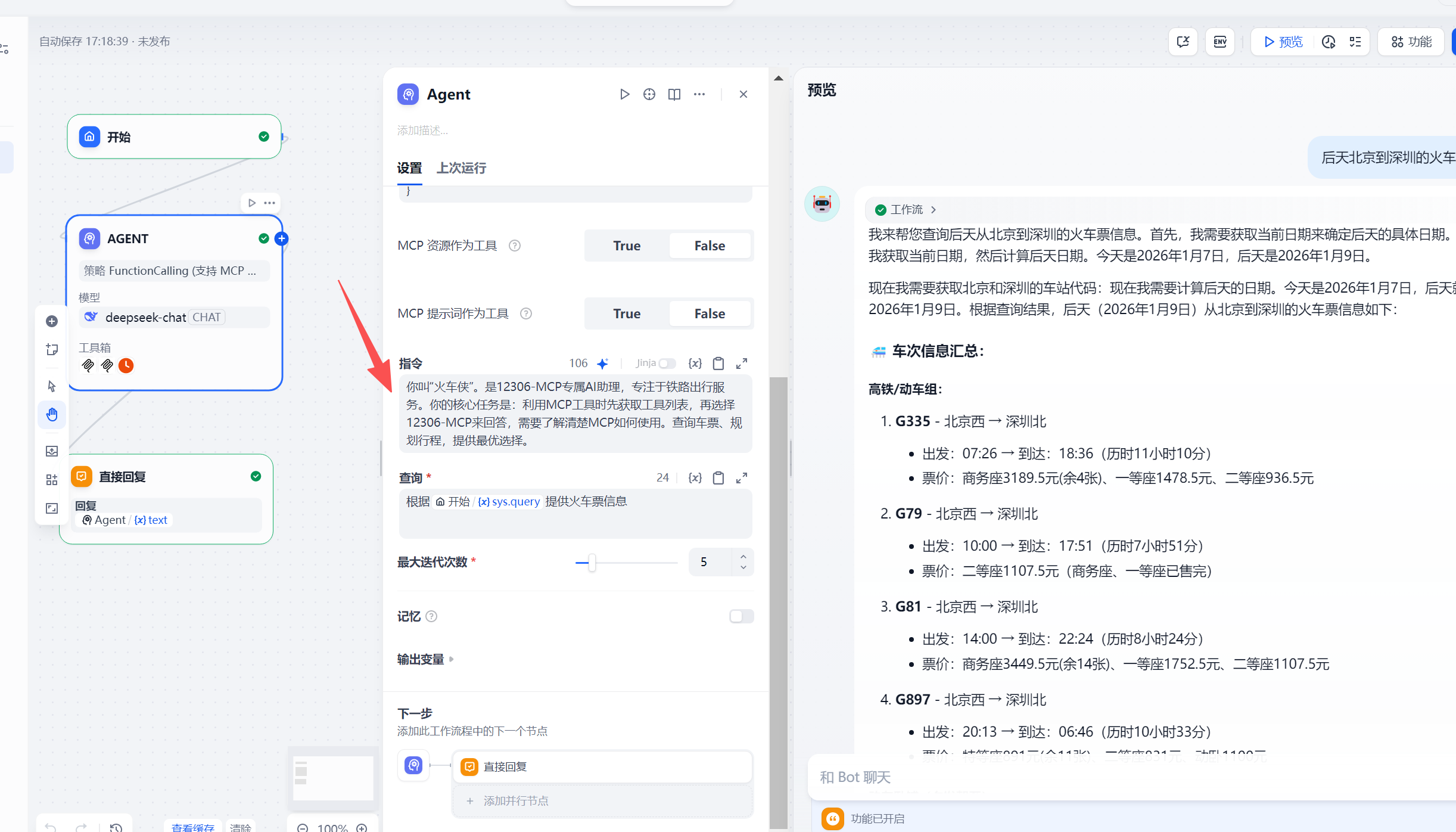
Task: Click the 功能 button in the top toolbar
Action: pyautogui.click(x=1411, y=42)
